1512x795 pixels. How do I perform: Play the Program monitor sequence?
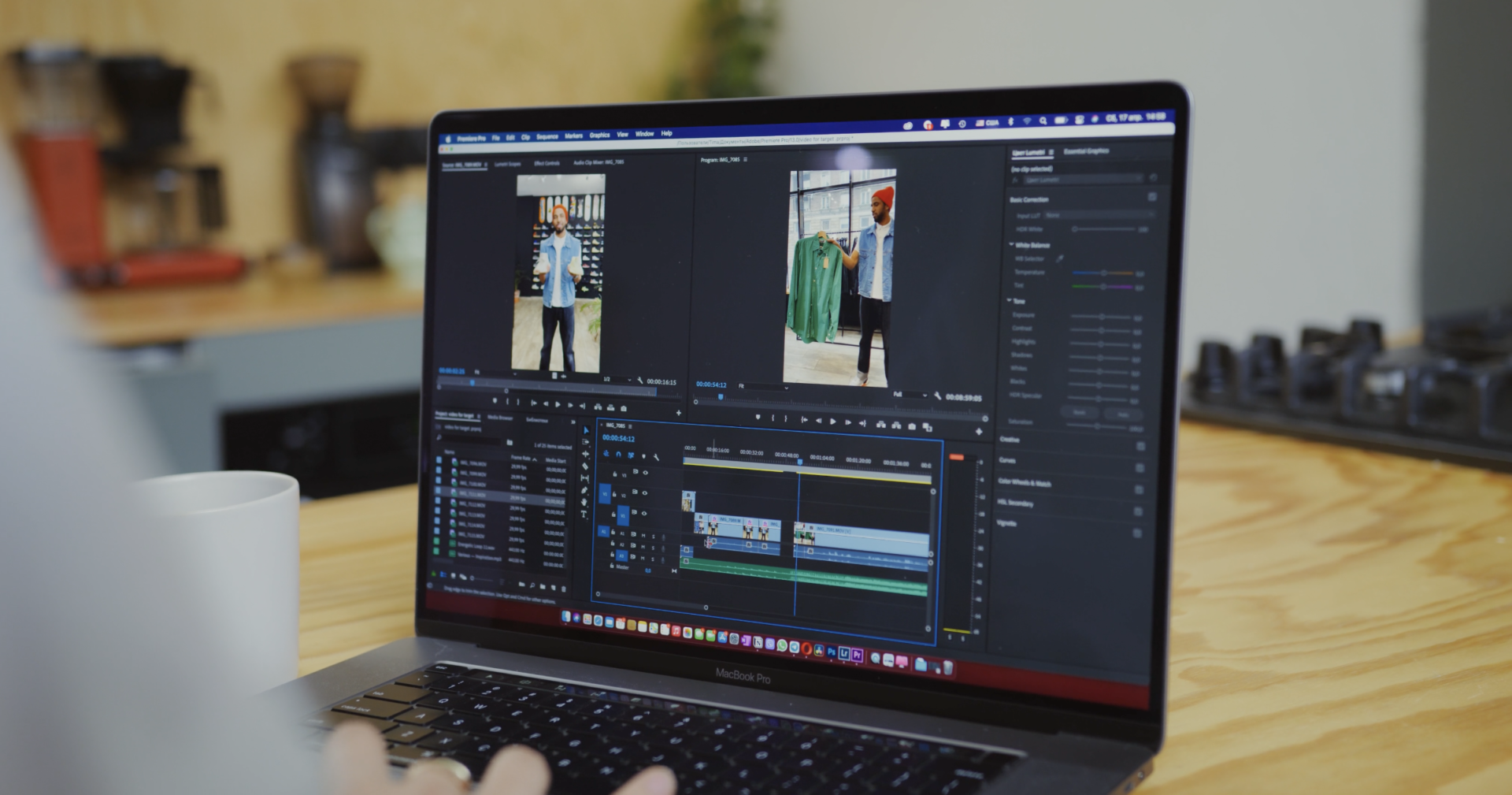(x=833, y=422)
